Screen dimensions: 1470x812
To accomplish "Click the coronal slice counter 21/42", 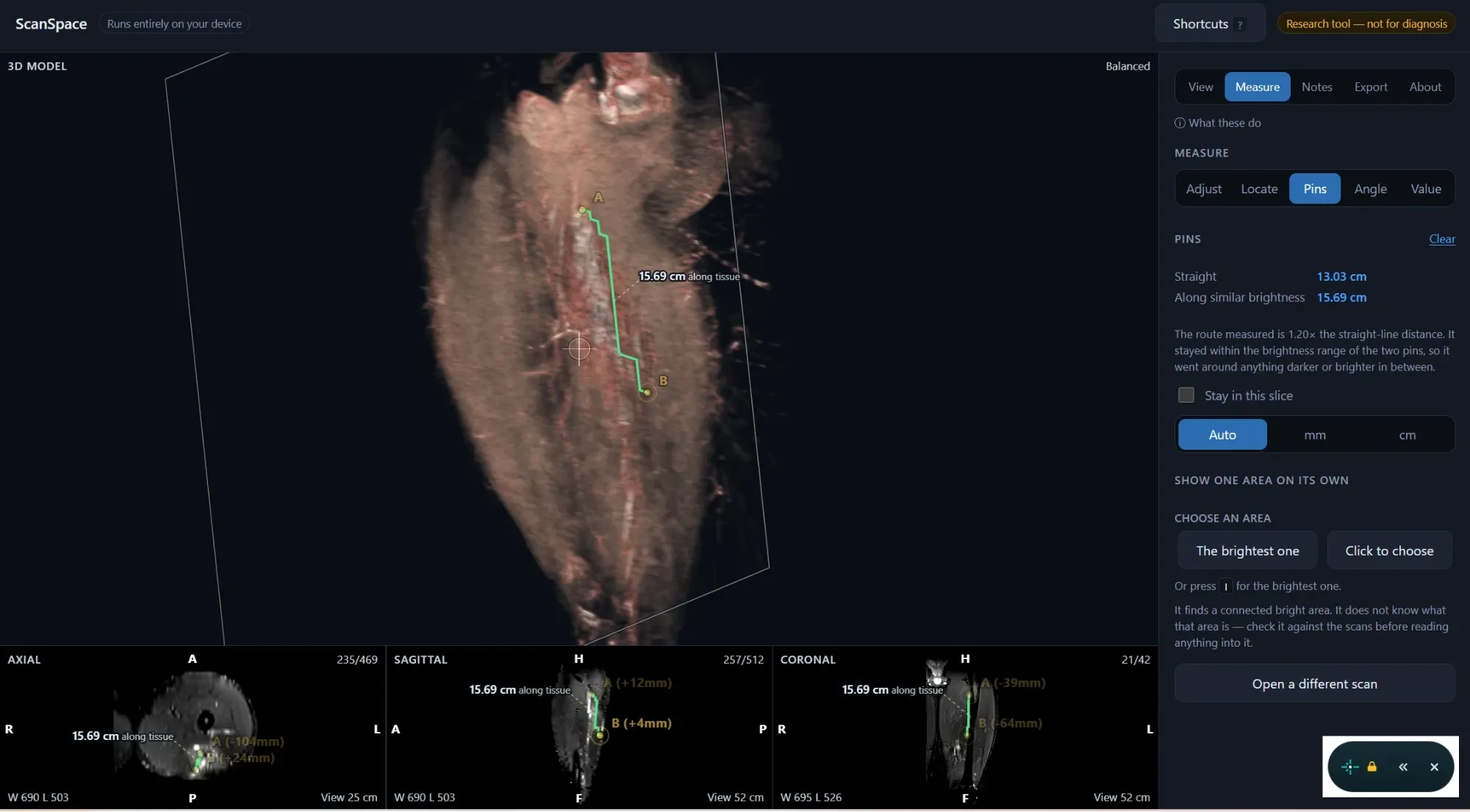I will point(1136,660).
